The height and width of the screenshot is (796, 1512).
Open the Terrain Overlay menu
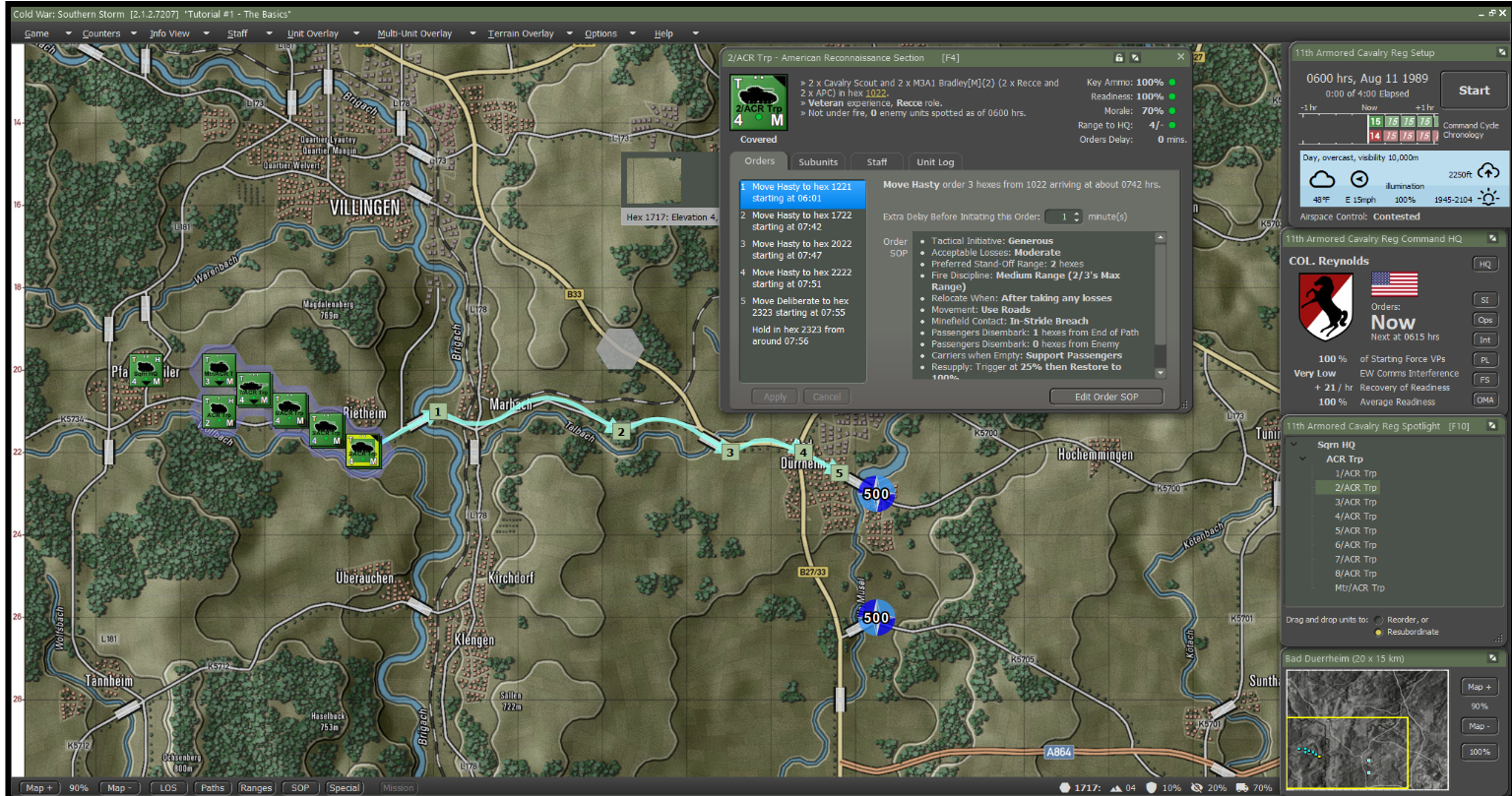[522, 33]
